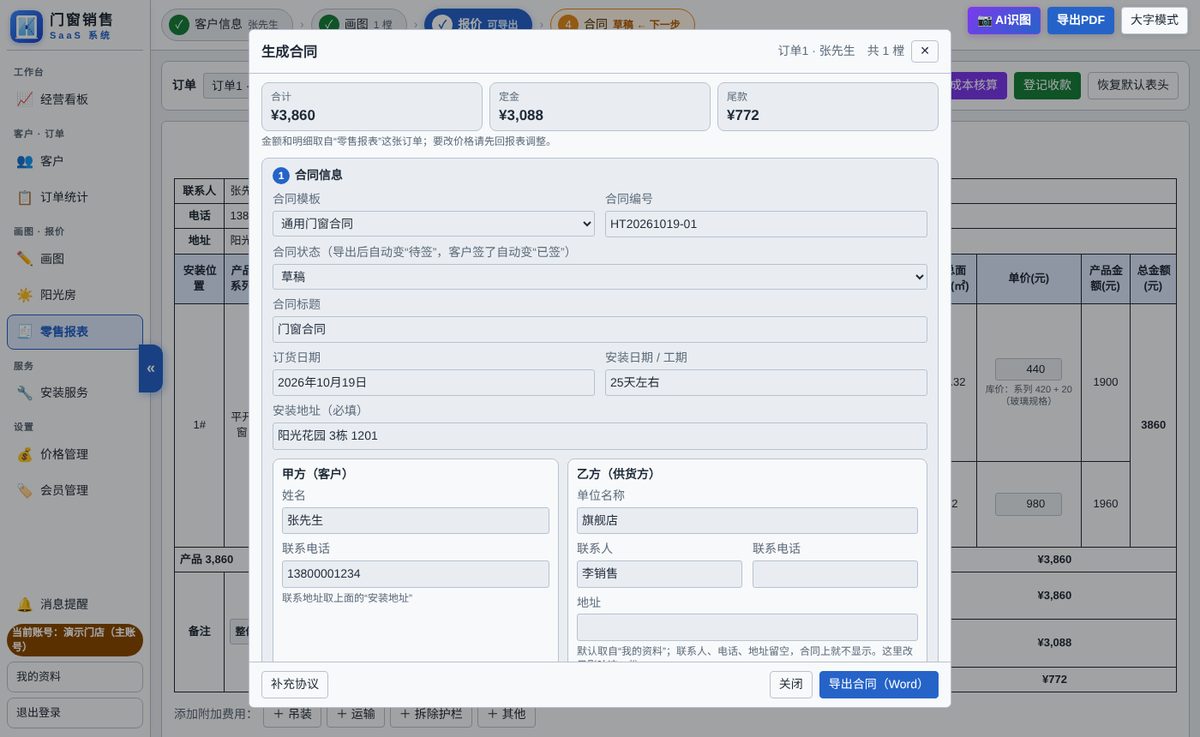Open 经营看板 dashboard icon in sidebar

pos(25,99)
